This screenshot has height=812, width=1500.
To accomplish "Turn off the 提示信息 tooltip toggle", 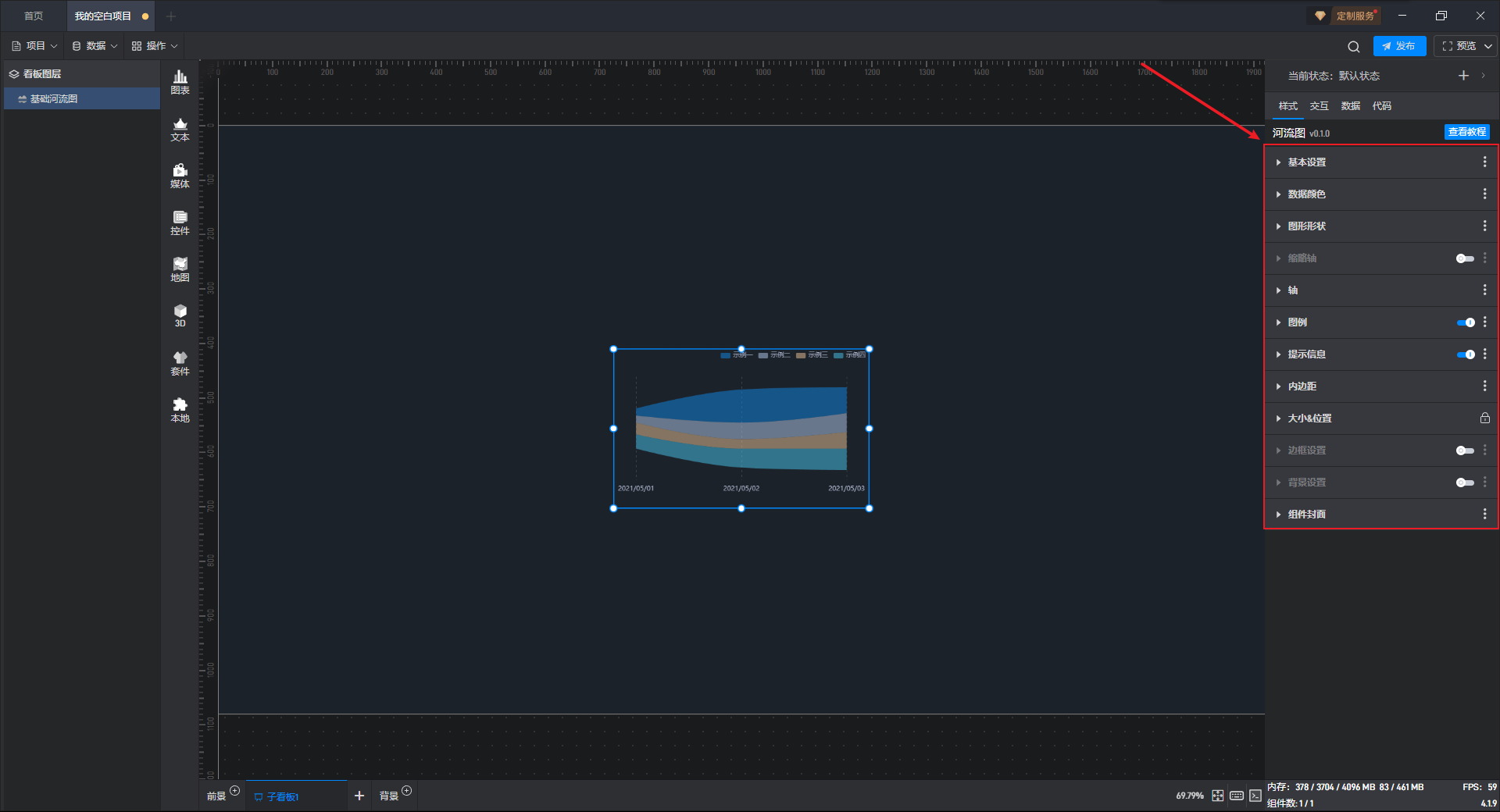I will (1466, 354).
